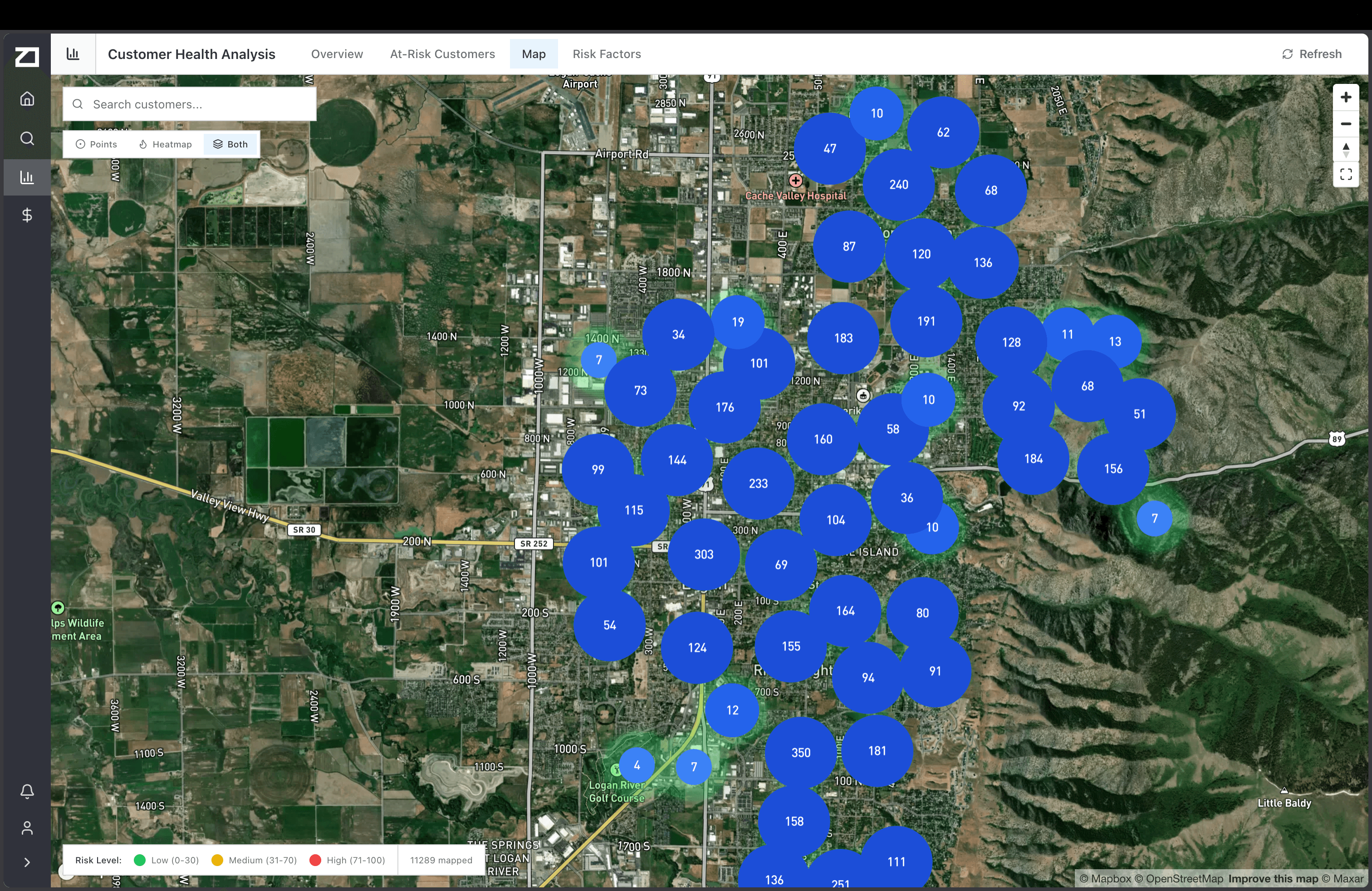1372x891 pixels.
Task: Expand the 303 customer cluster
Action: coord(703,554)
